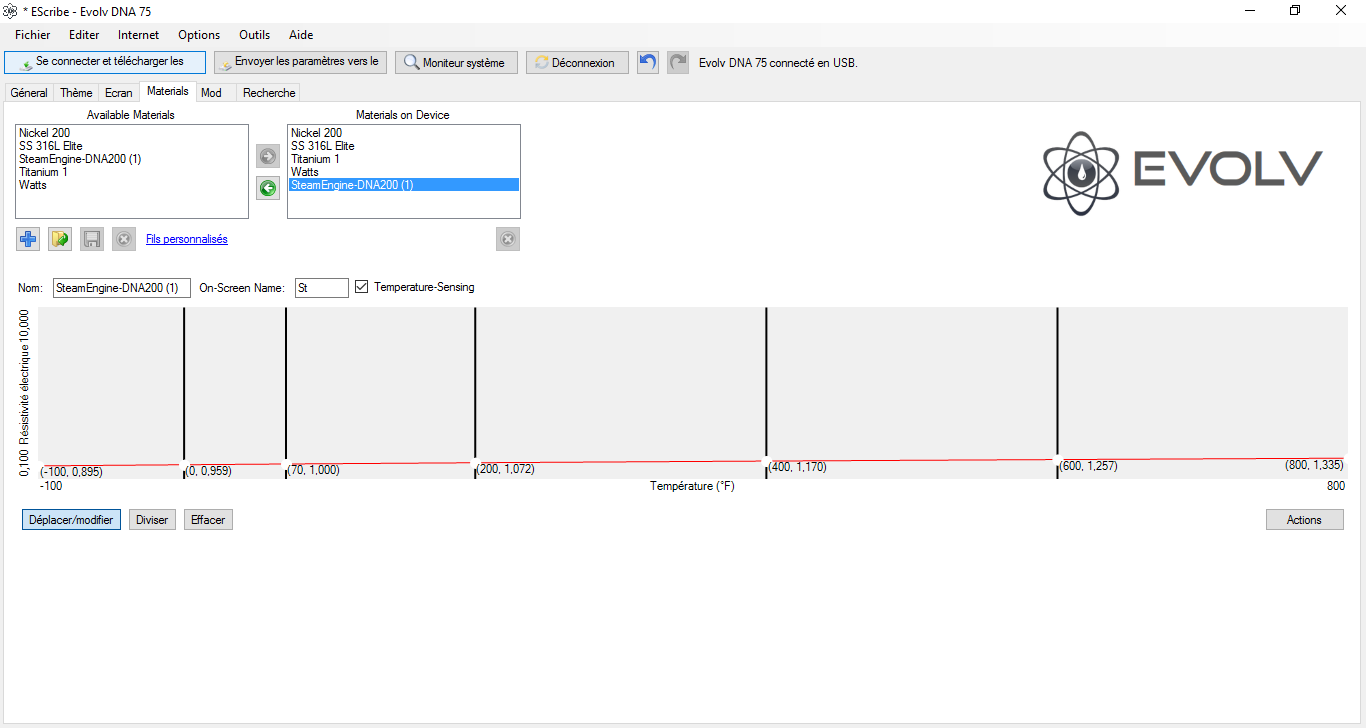Click the import material folder icon
This screenshot has width=1366, height=728.
60,239
